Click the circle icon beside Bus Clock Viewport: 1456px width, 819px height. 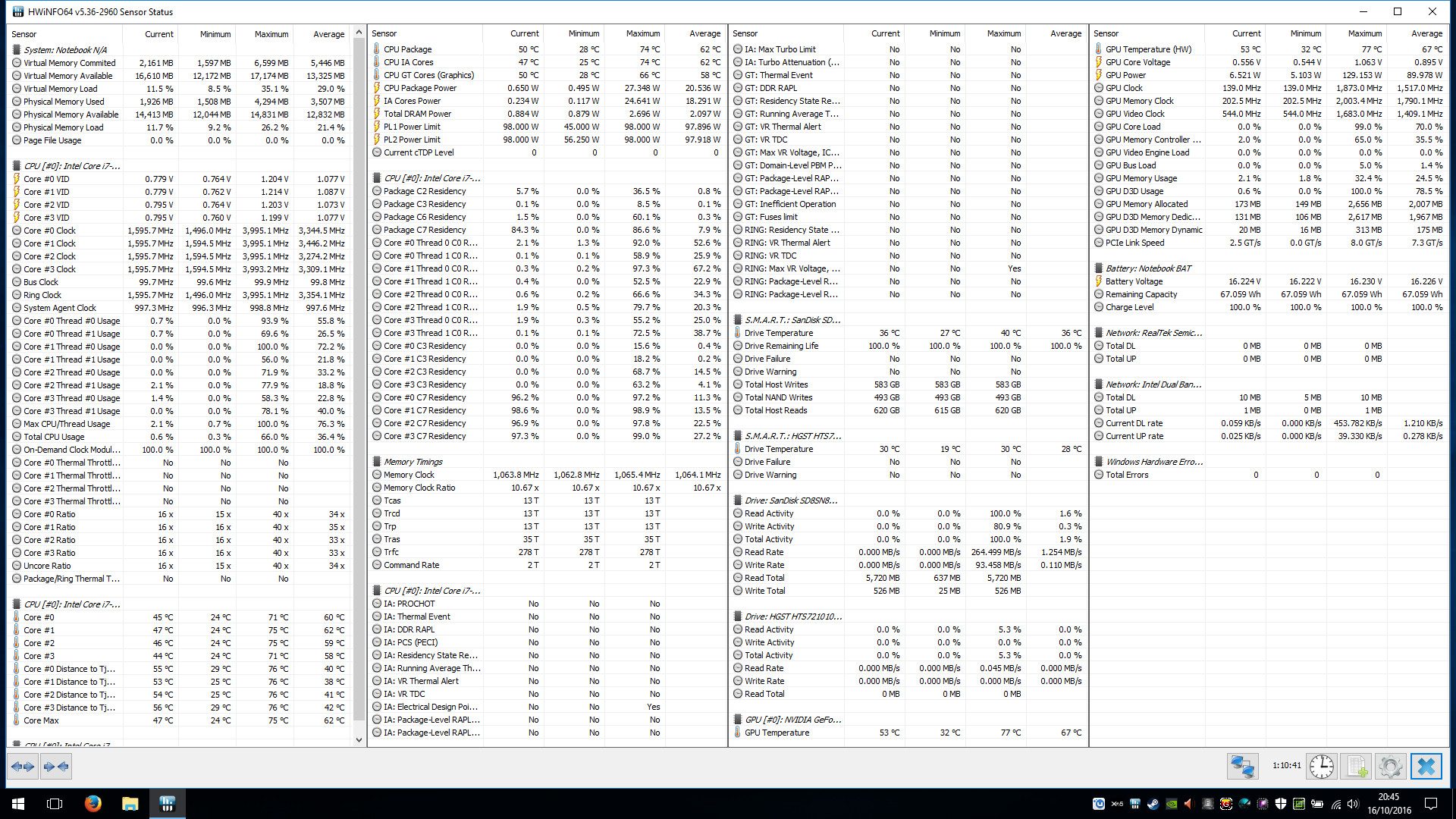pyautogui.click(x=17, y=282)
